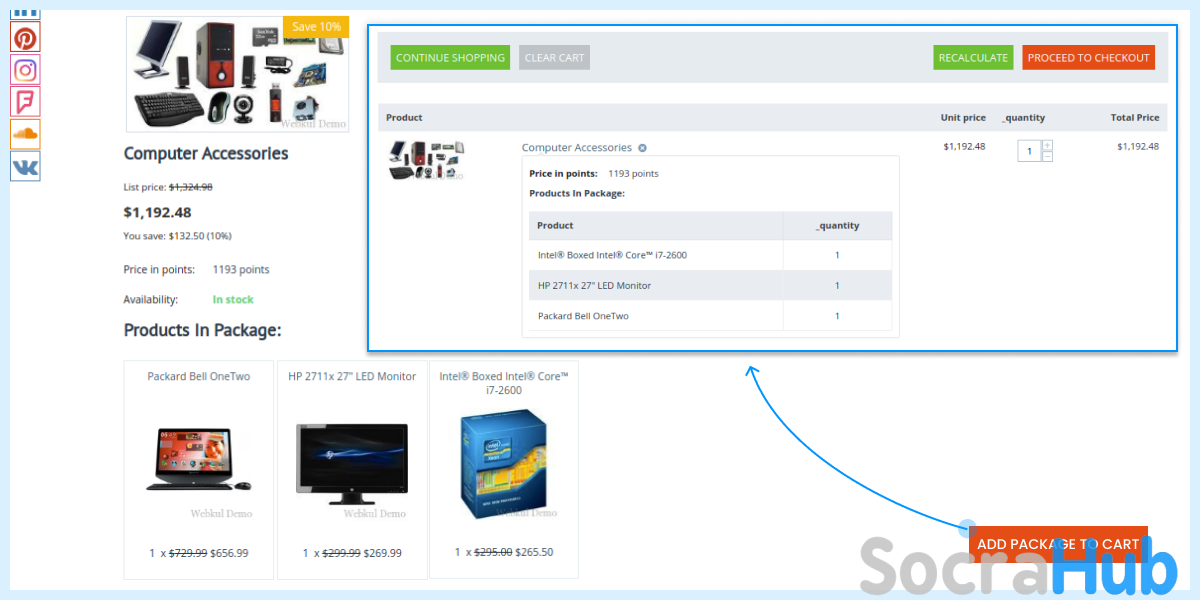
Task: Open the Foursquare social icon
Action: click(x=25, y=102)
